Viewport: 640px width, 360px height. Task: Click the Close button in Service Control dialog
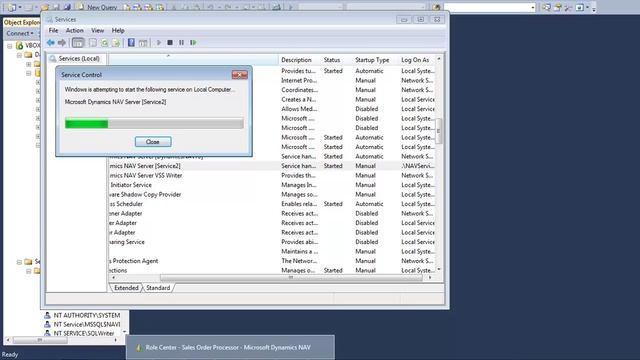pyautogui.click(x=153, y=142)
